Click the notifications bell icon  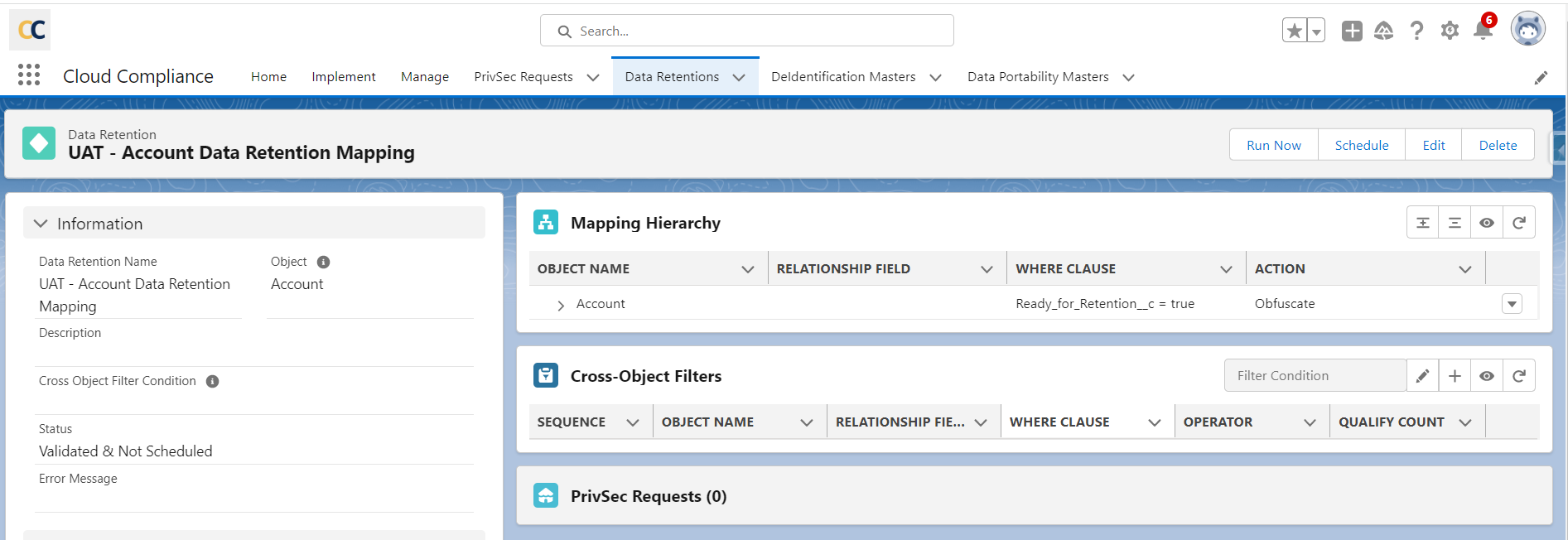1483,31
